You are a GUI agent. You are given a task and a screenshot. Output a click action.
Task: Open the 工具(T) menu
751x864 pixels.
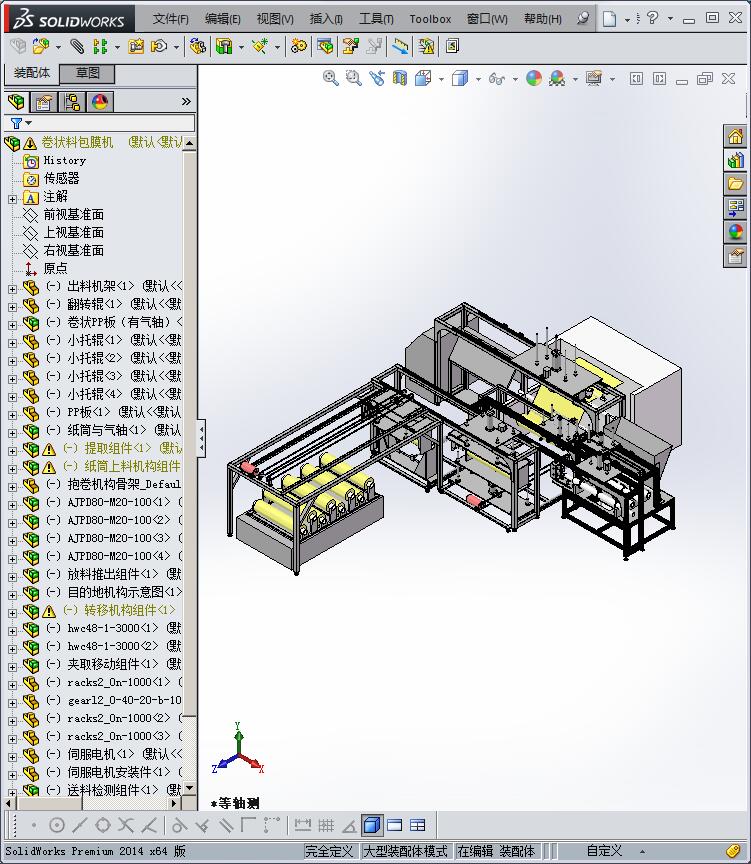pyautogui.click(x=376, y=19)
